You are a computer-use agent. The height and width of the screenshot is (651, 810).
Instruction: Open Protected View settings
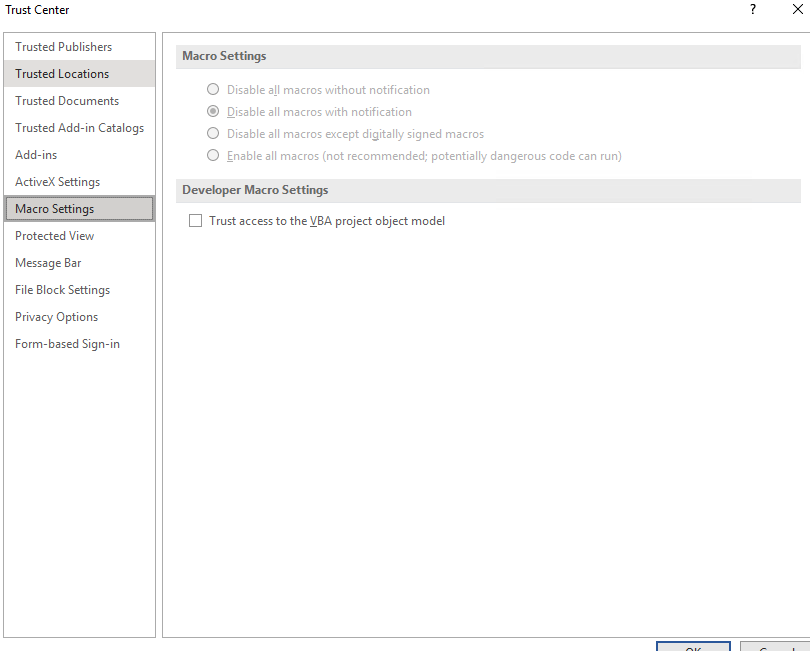pos(79,236)
